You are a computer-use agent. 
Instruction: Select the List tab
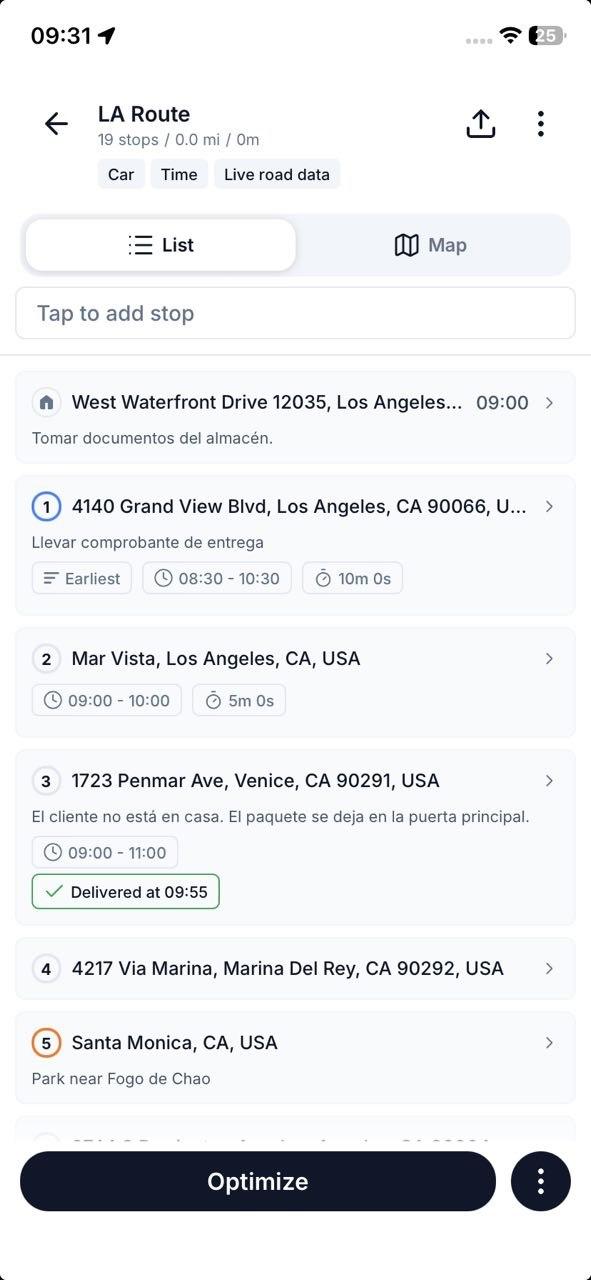pyautogui.click(x=160, y=244)
